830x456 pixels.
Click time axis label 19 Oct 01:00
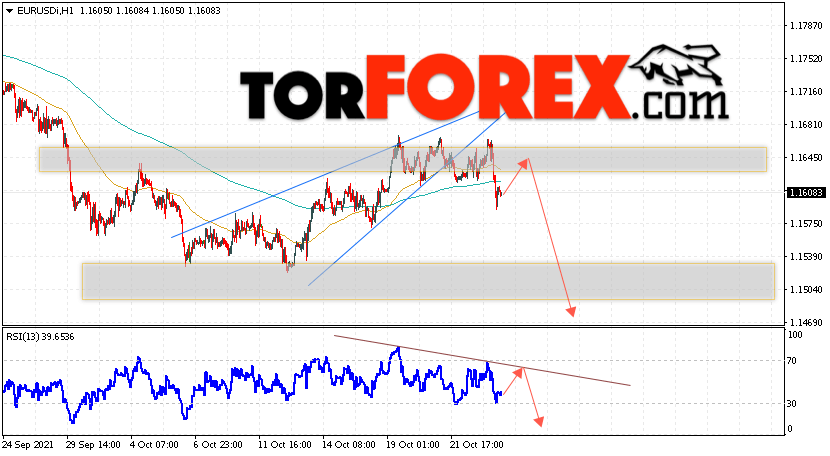click(x=412, y=445)
